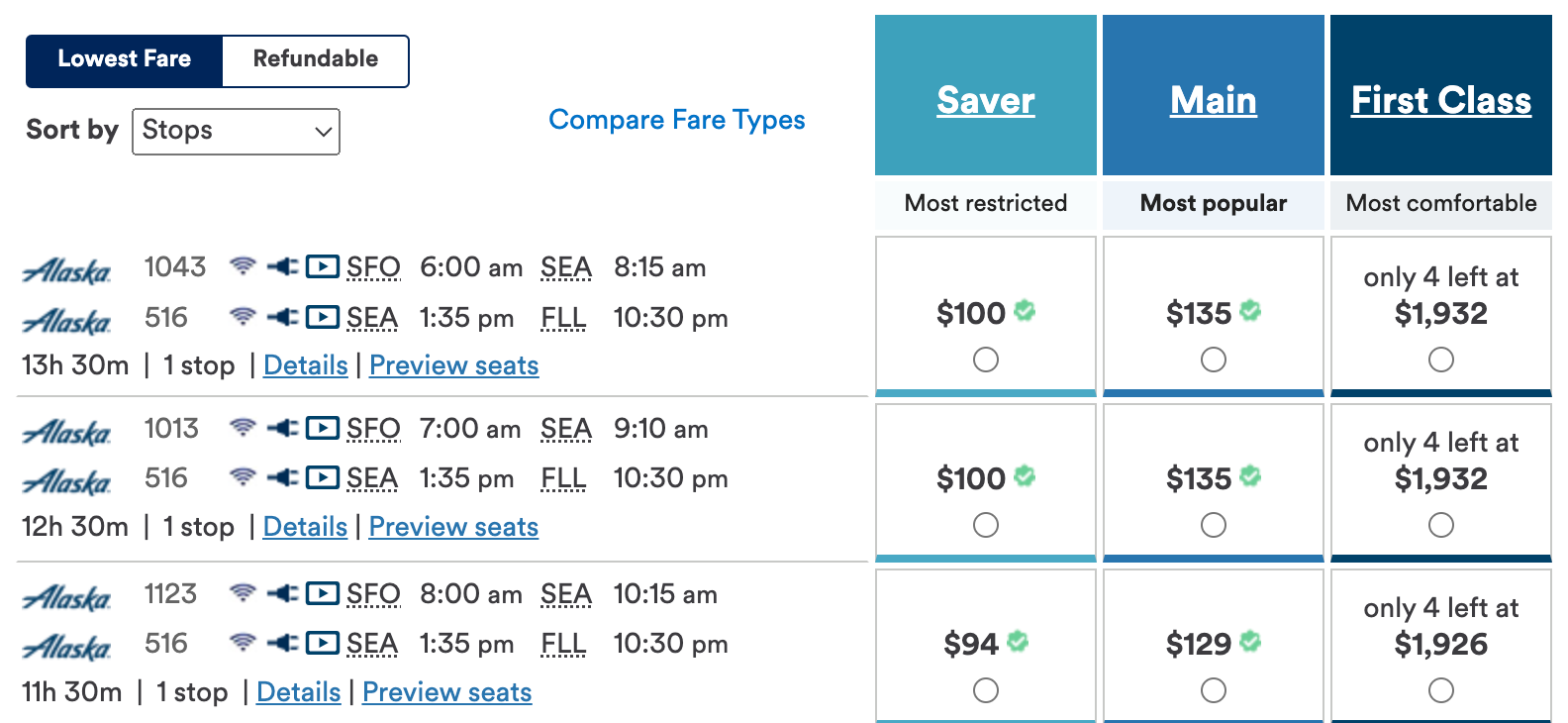Expand Details for the 11h 30m itinerary
Image resolution: width=1568 pixels, height=723 pixels.
coord(298,692)
